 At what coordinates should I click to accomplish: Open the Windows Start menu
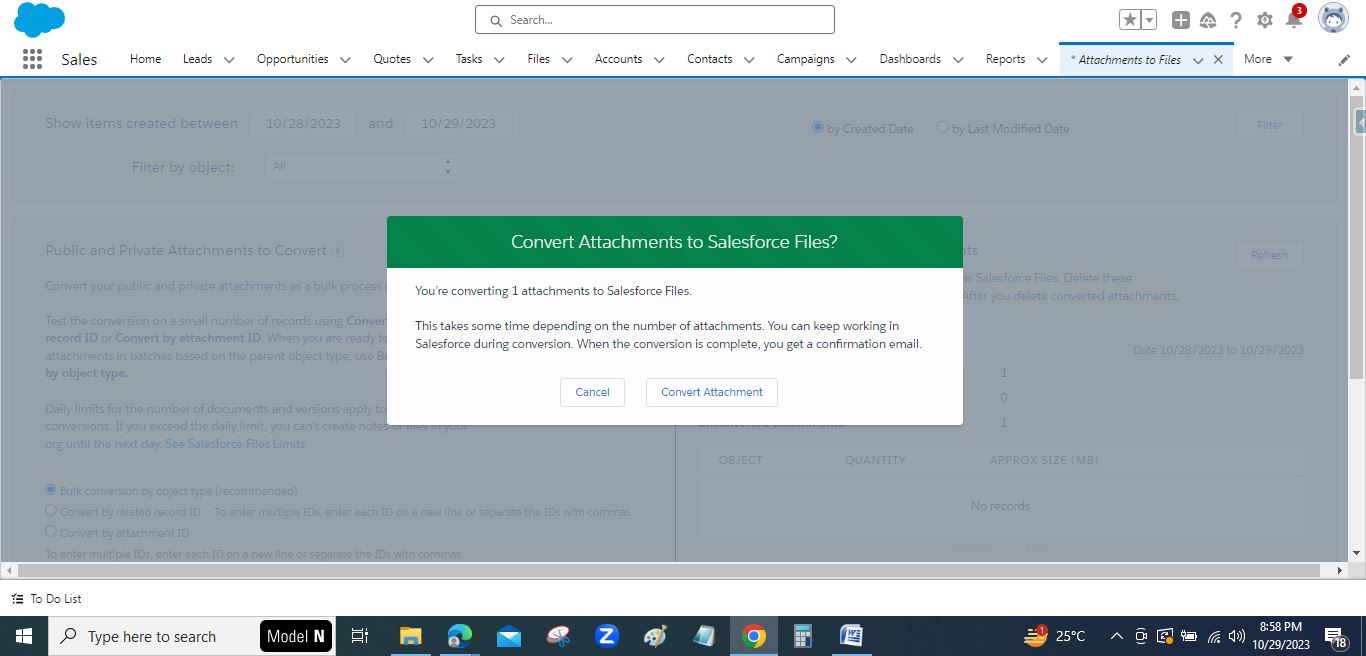tap(24, 636)
